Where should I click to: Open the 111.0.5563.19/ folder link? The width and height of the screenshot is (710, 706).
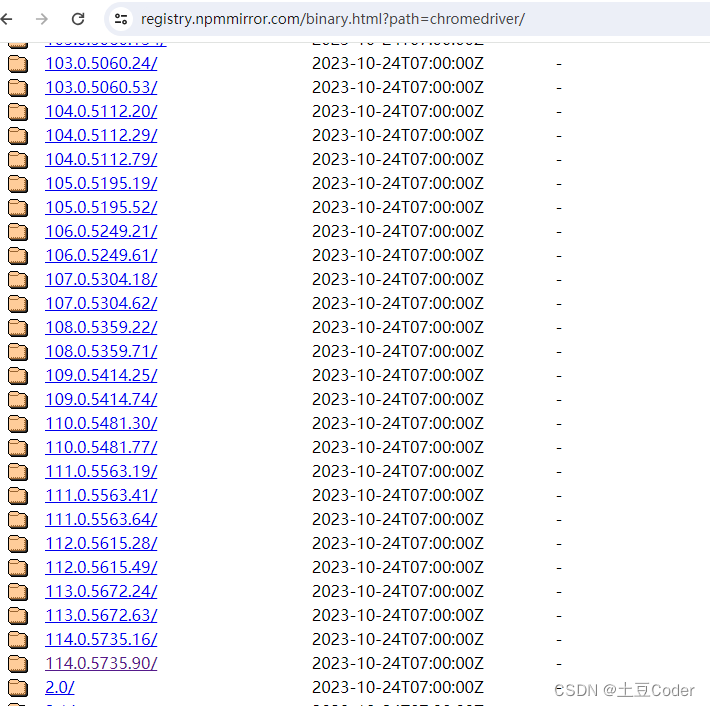101,471
